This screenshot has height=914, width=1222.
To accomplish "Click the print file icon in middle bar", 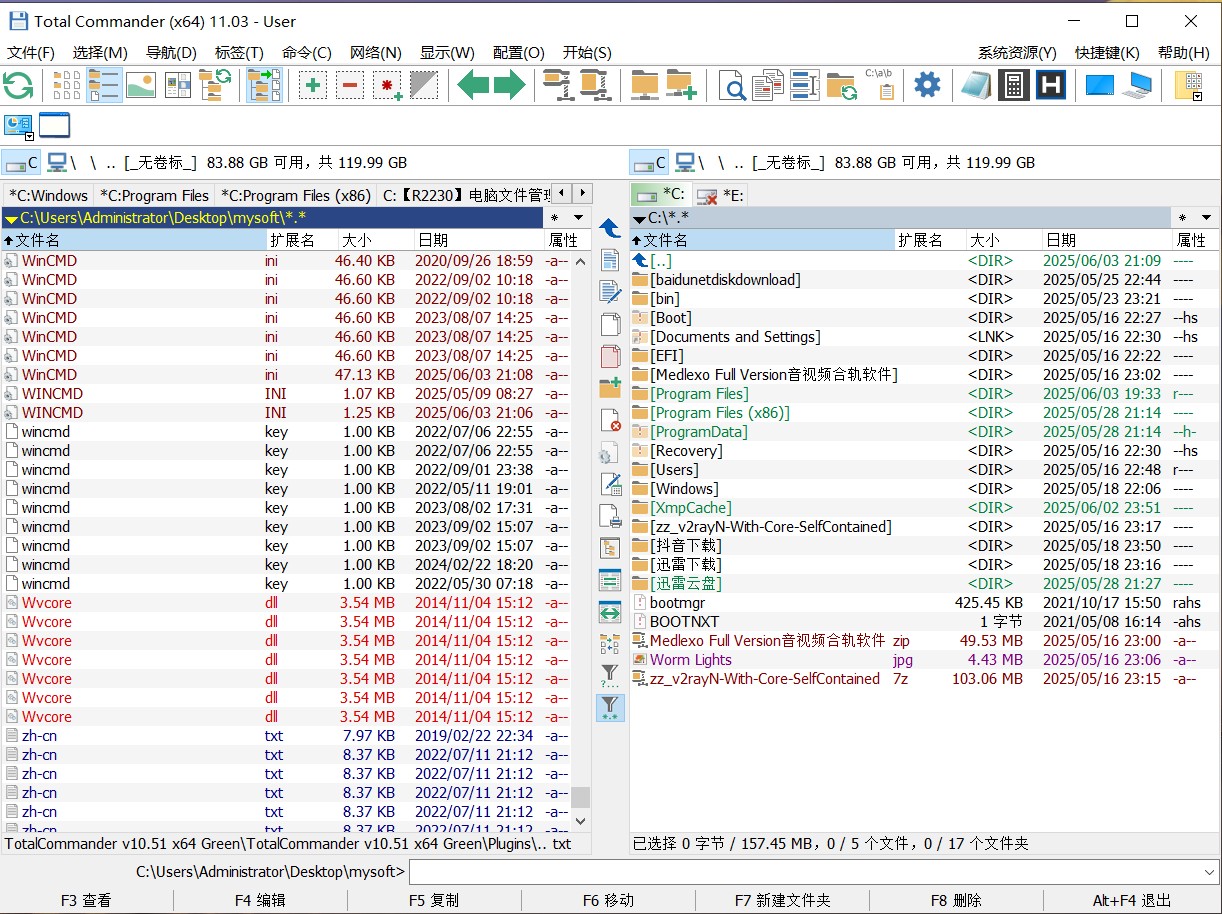I will point(610,516).
